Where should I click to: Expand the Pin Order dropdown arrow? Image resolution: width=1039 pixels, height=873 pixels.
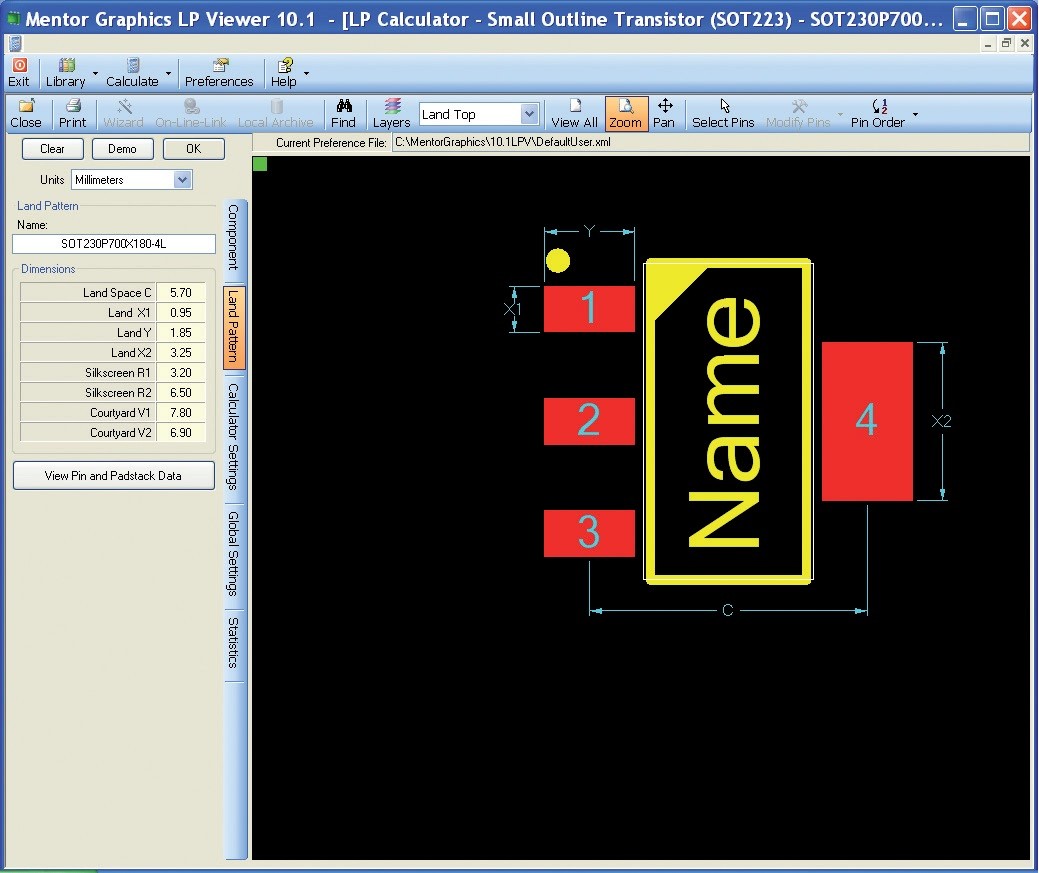[915, 114]
